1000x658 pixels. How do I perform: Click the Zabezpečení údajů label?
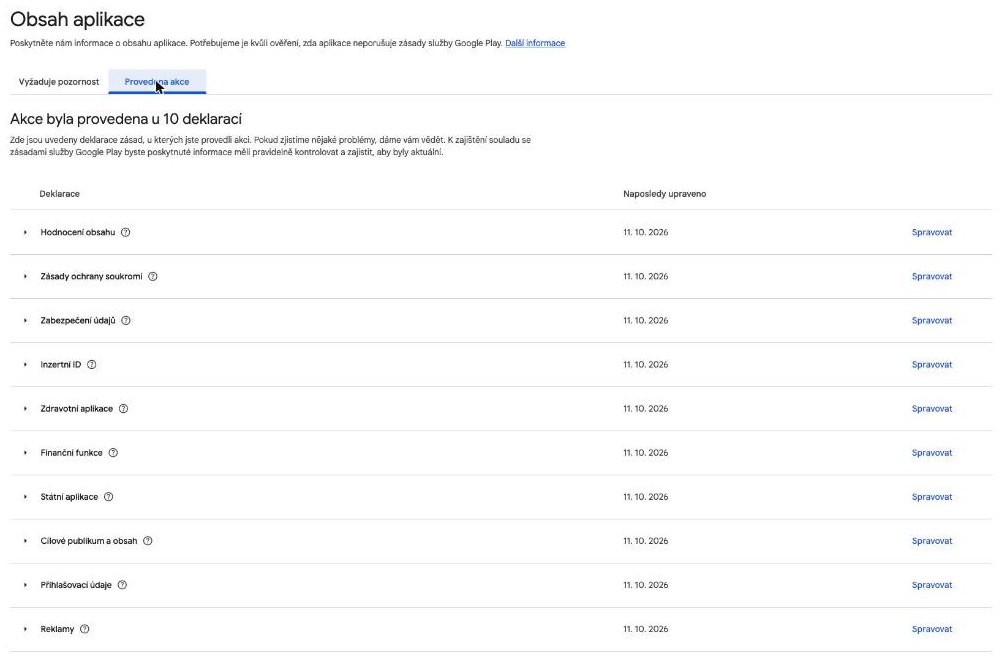(x=78, y=320)
